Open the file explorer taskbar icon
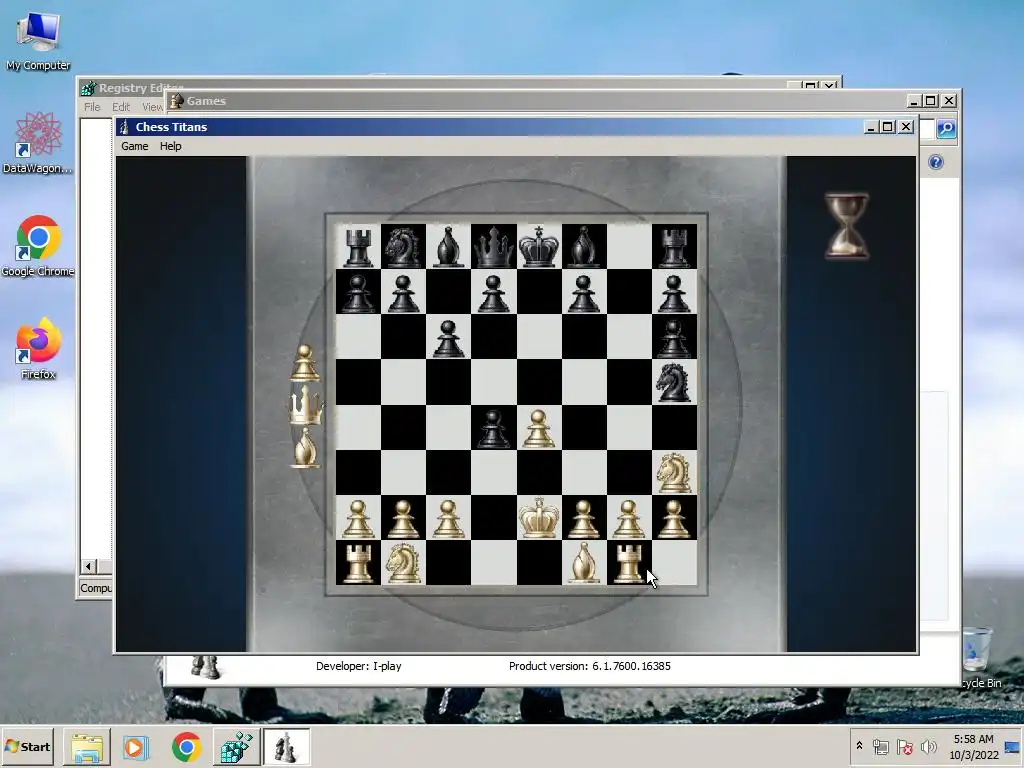The height and width of the screenshot is (768, 1024). click(x=87, y=747)
